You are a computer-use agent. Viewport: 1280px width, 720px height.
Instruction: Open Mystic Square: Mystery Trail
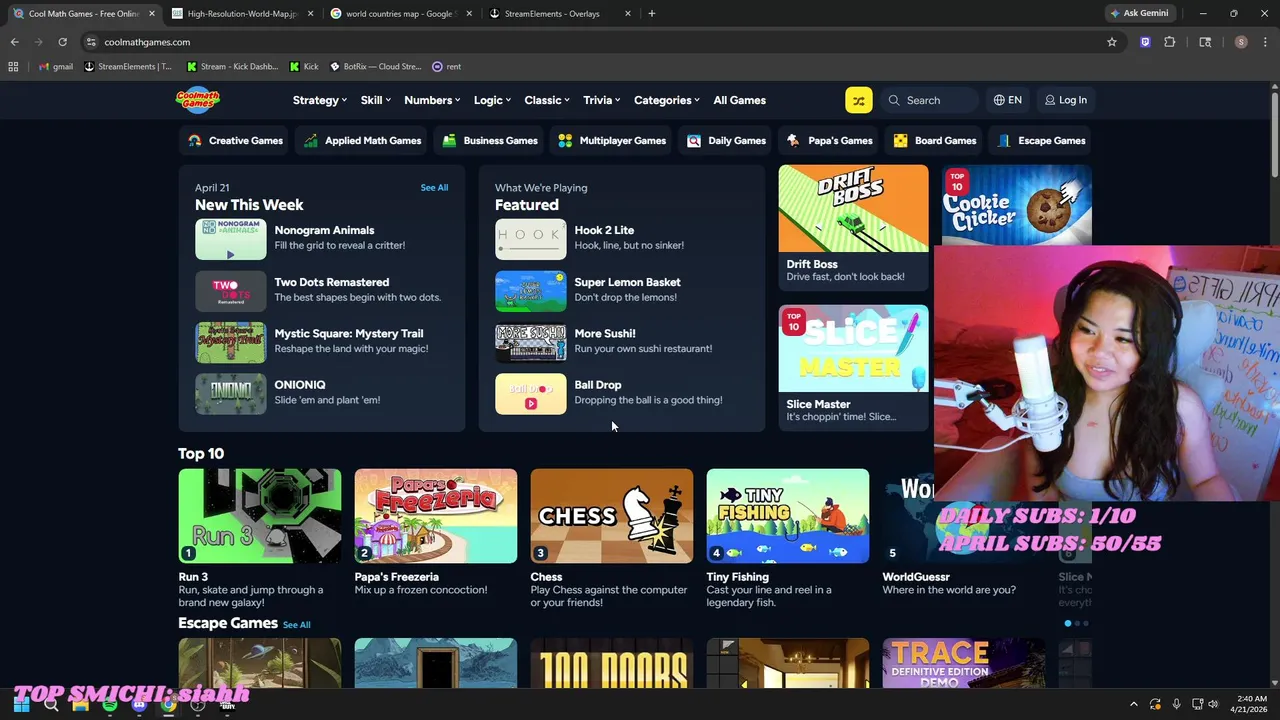click(x=320, y=341)
